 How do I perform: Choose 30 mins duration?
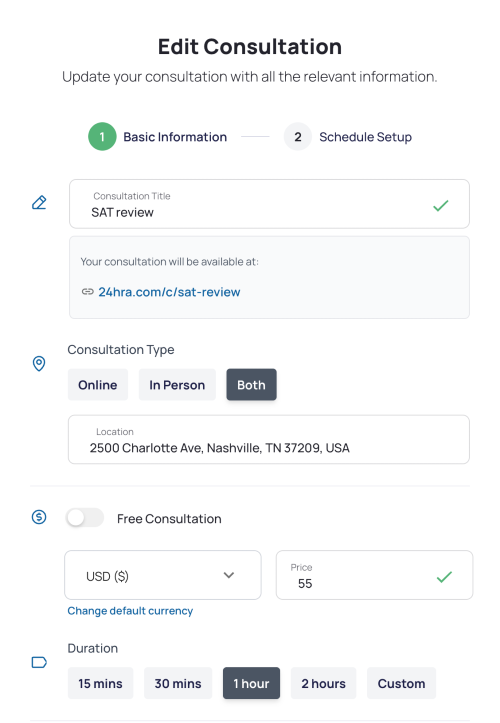click(x=178, y=683)
